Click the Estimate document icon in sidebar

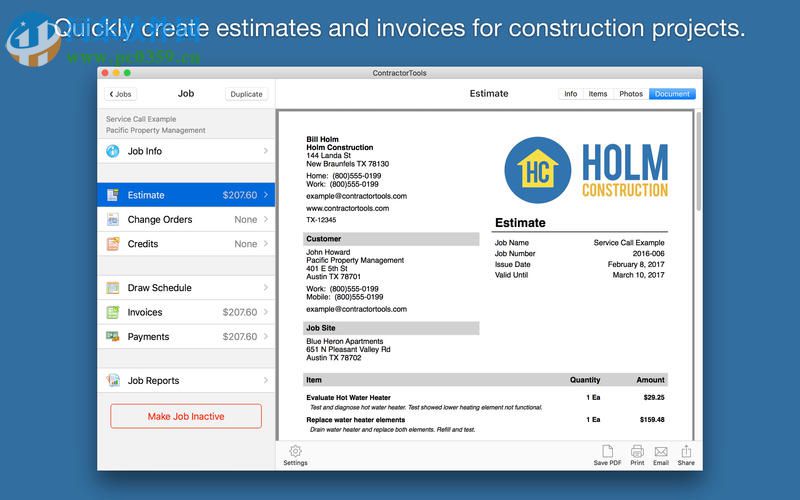(x=113, y=195)
